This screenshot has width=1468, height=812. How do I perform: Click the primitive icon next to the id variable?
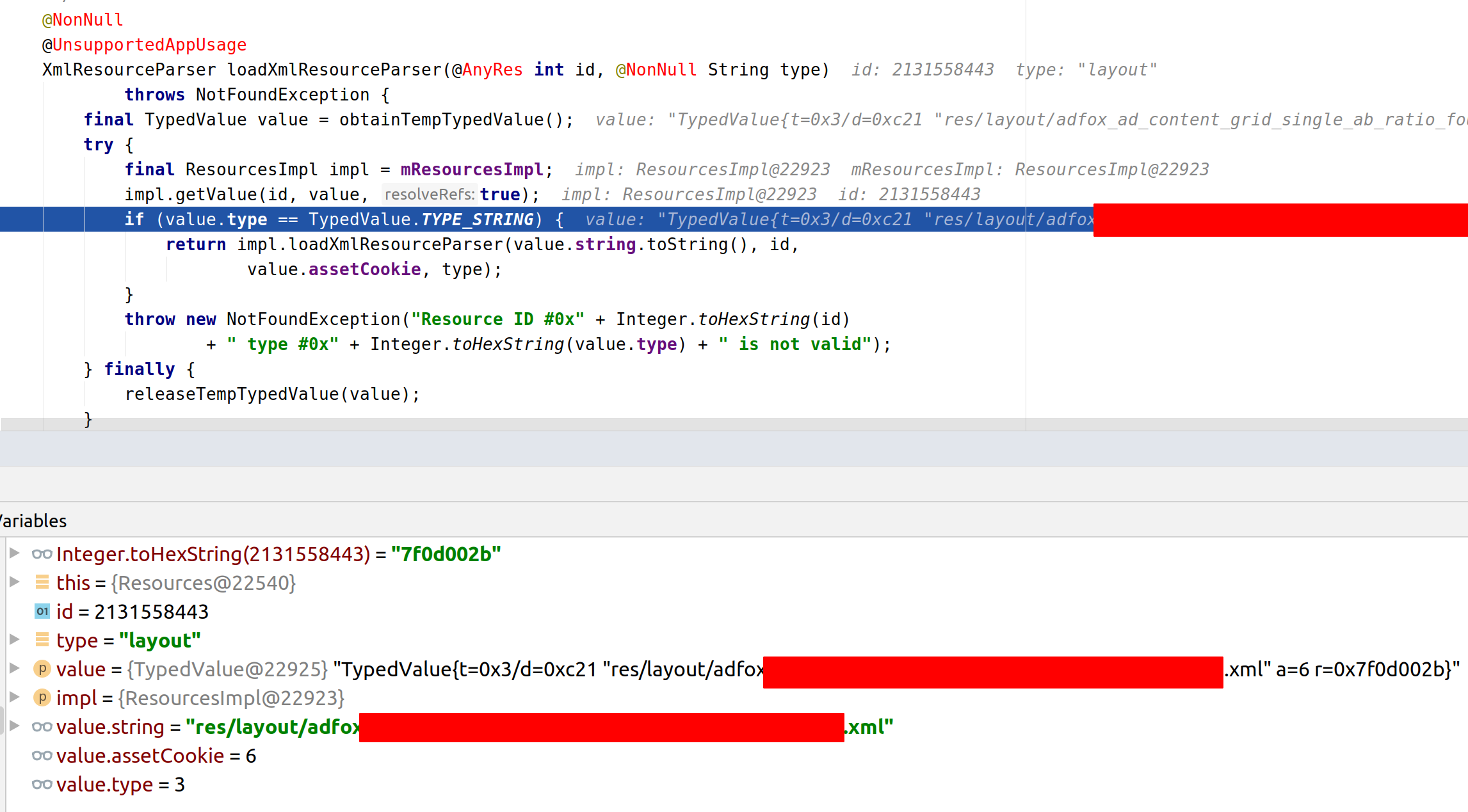point(42,612)
